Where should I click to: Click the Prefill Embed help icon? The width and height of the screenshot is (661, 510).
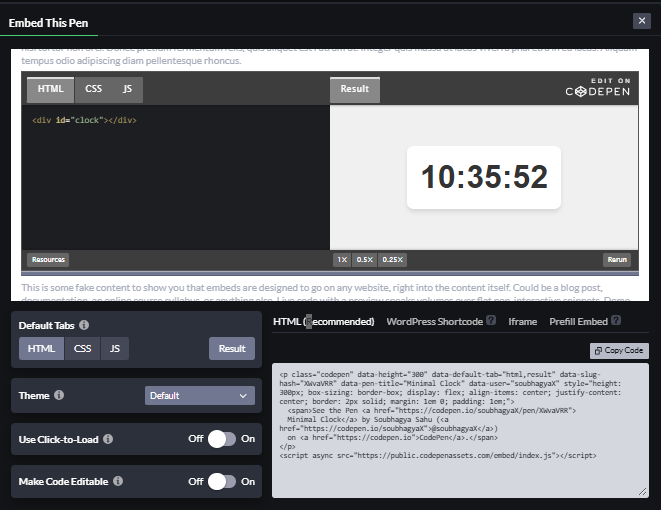(616, 321)
